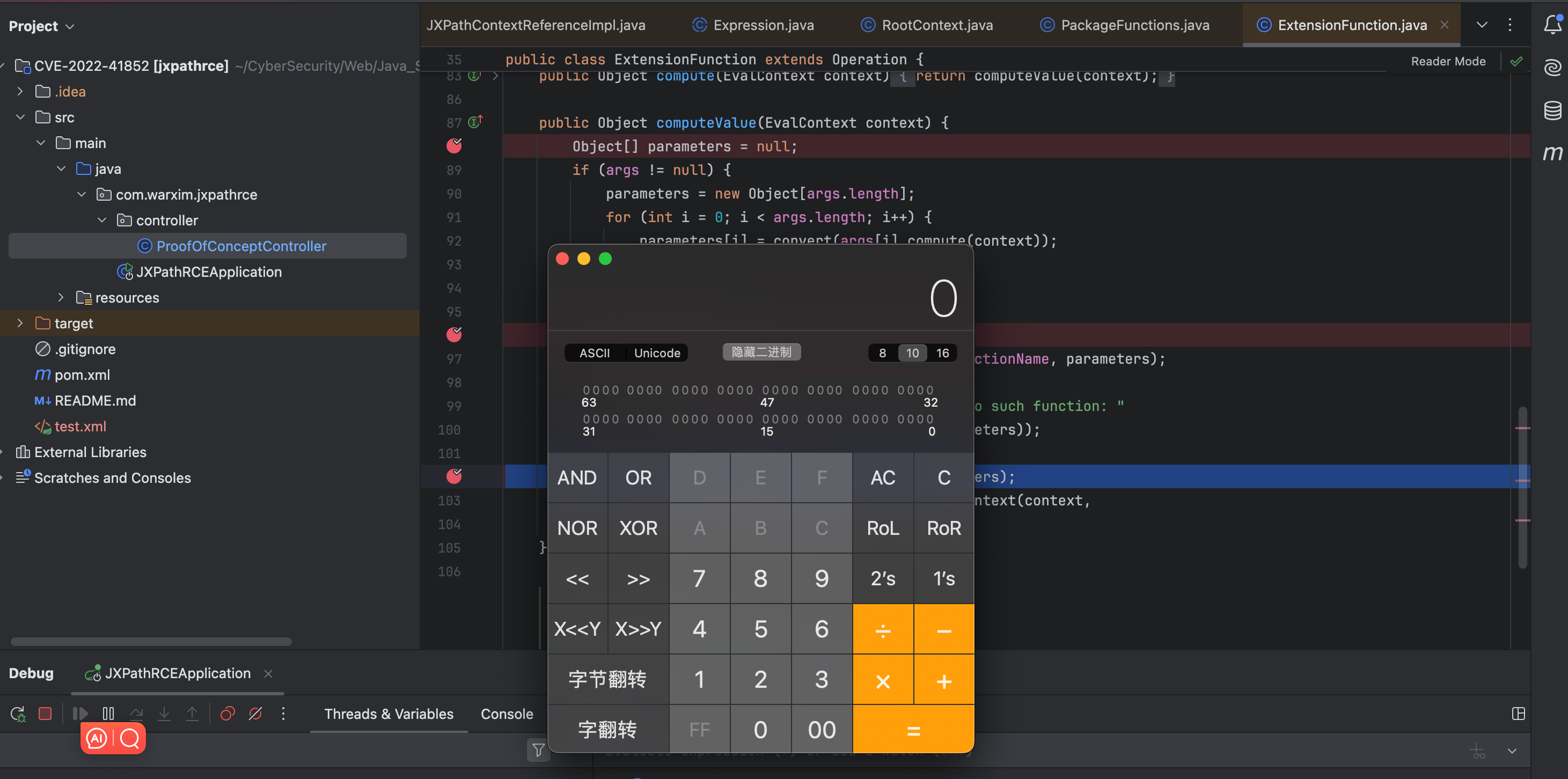The image size is (1568, 779).
Task: Collapse the main folder
Action: pyautogui.click(x=41, y=142)
